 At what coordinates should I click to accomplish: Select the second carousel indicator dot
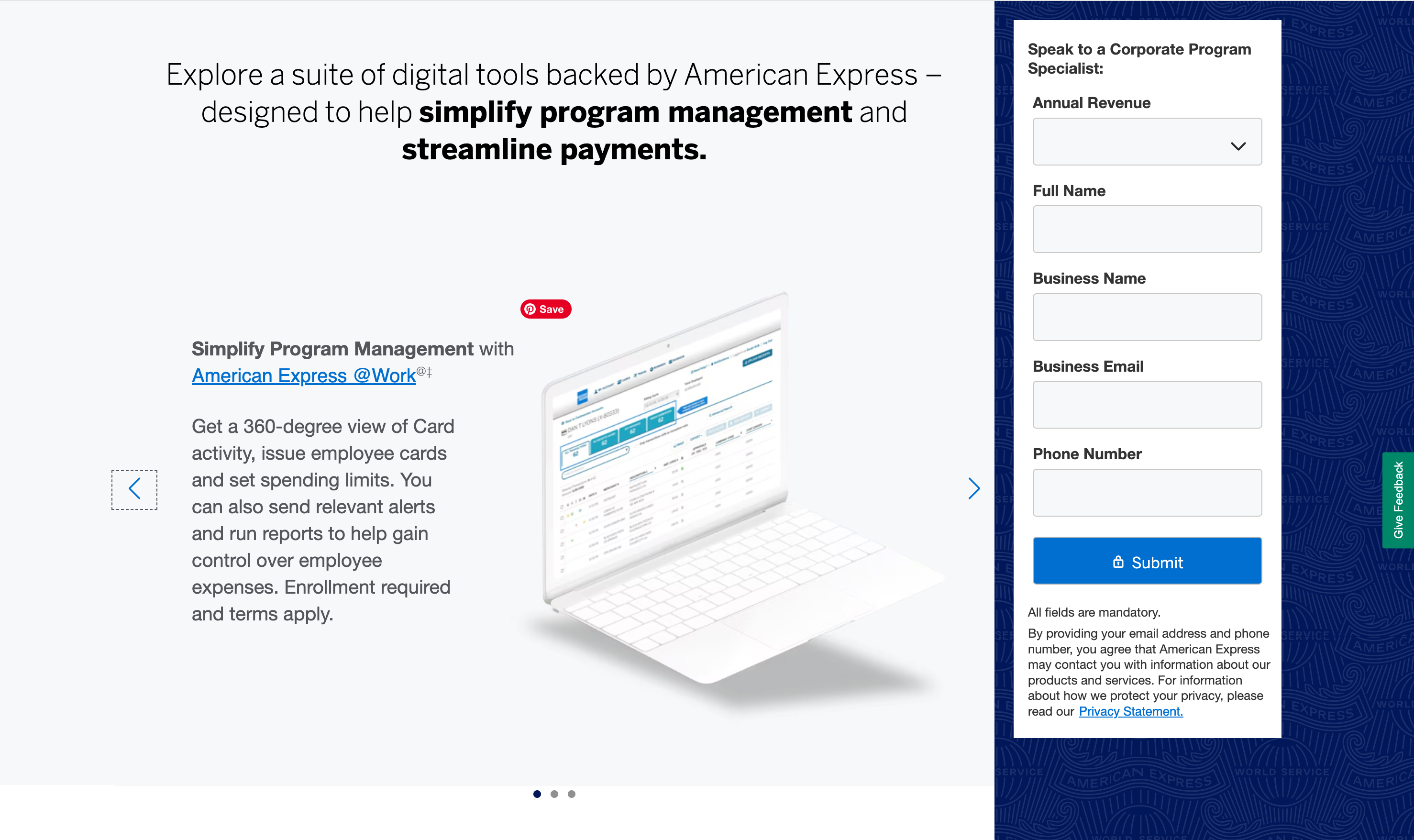554,794
